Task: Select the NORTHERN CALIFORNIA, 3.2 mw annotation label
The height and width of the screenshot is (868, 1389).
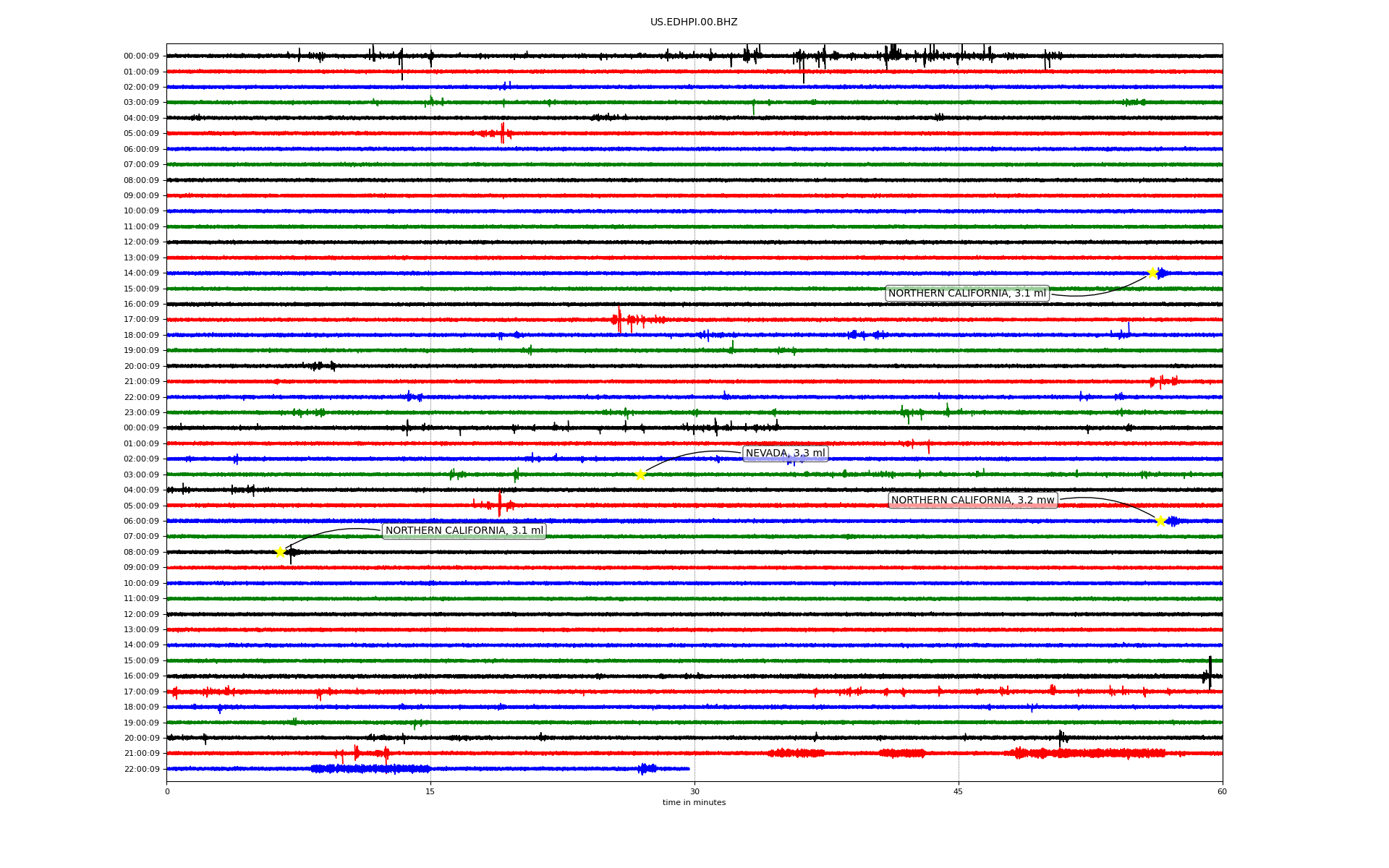Action: (972, 501)
